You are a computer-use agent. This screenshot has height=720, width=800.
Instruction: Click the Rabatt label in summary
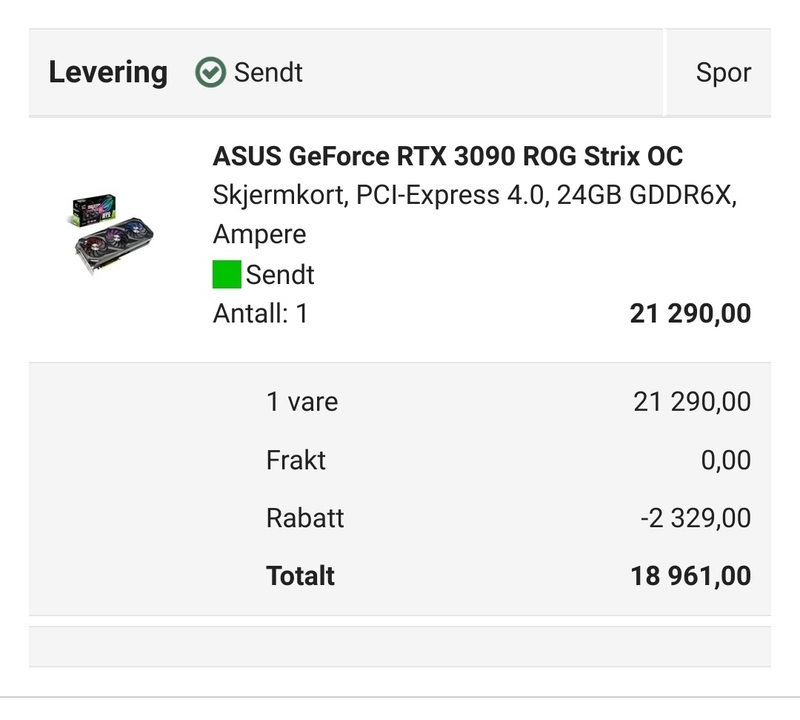[305, 518]
